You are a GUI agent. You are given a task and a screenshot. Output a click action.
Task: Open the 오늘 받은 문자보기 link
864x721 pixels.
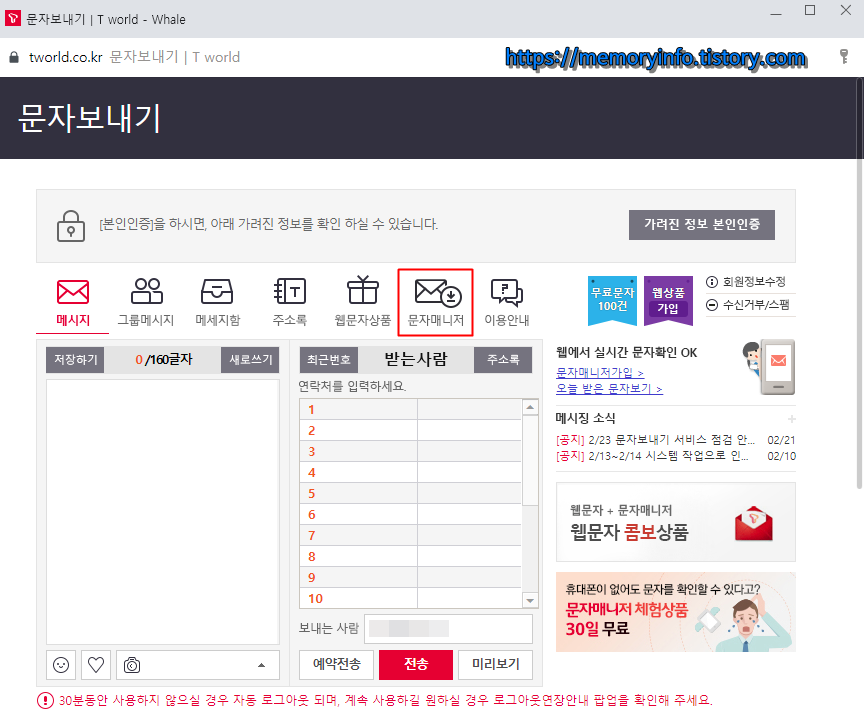click(x=609, y=389)
